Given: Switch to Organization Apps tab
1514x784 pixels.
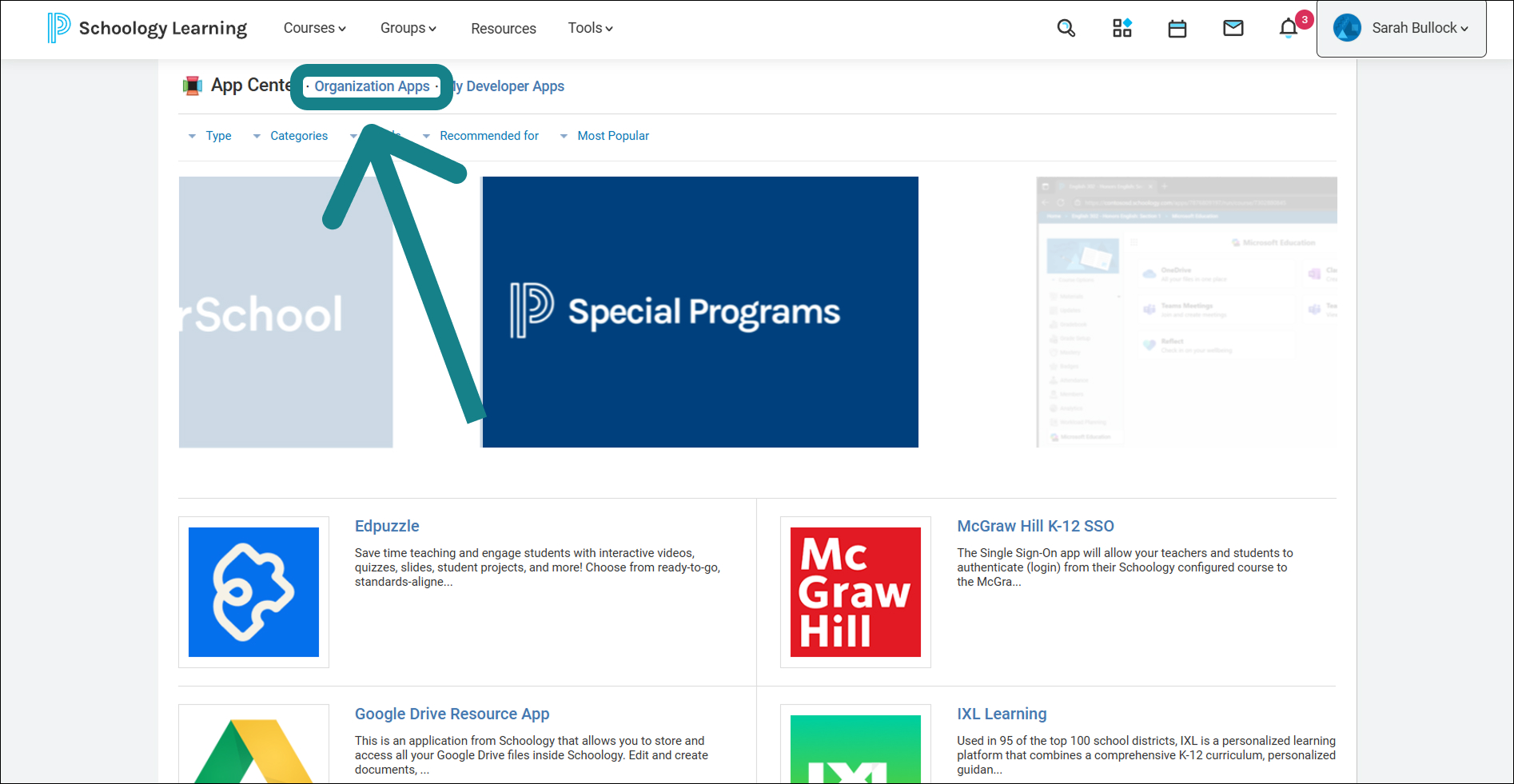Looking at the screenshot, I should [372, 86].
